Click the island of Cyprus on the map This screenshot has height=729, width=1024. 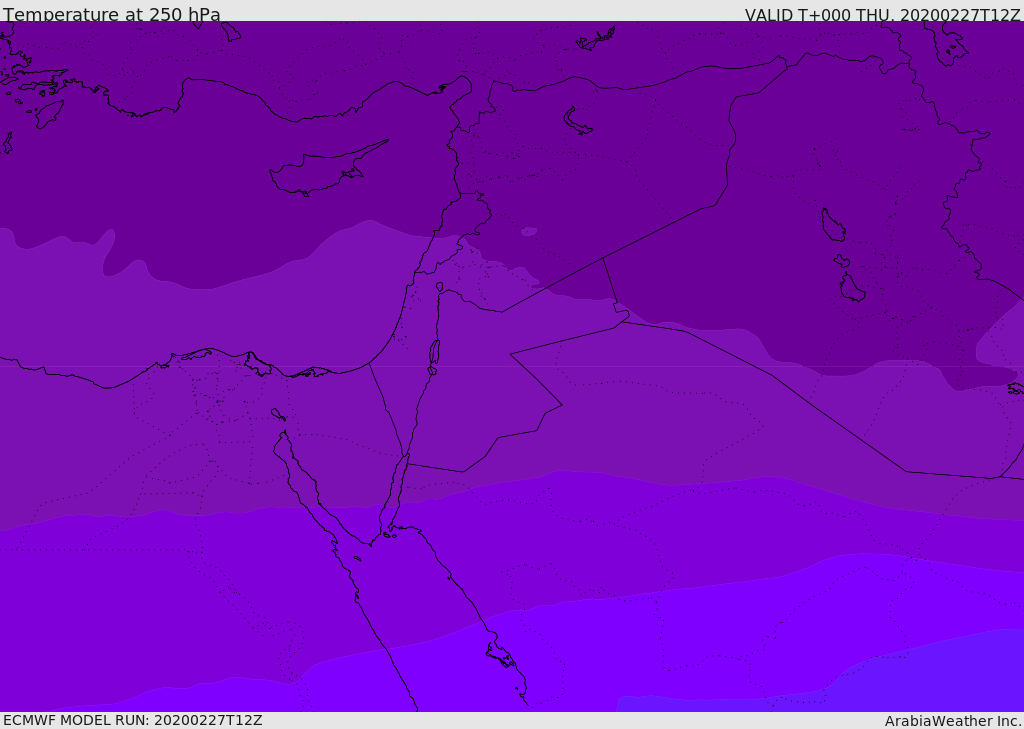click(x=327, y=169)
